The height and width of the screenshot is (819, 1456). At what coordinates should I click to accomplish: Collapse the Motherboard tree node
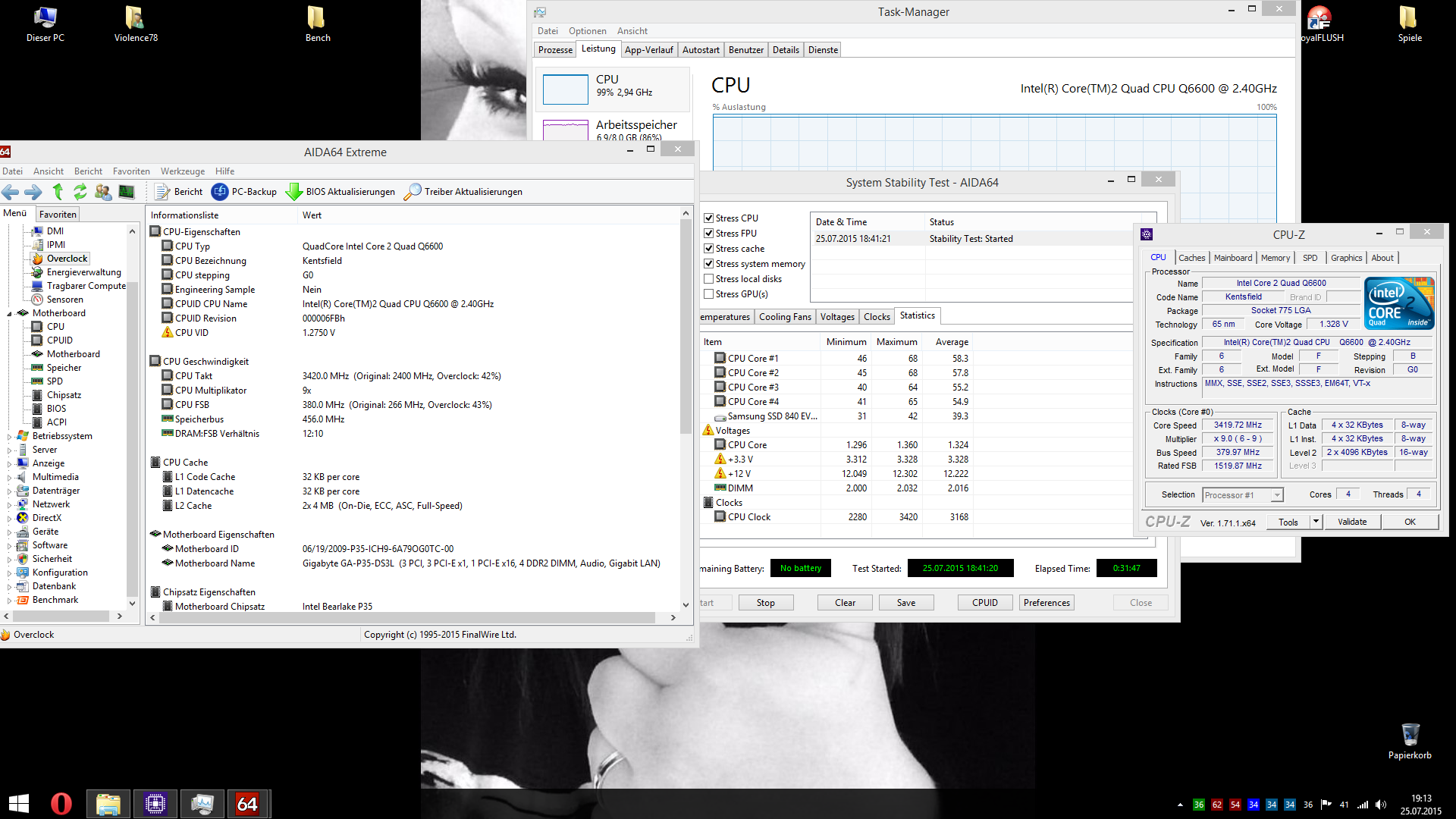9,314
